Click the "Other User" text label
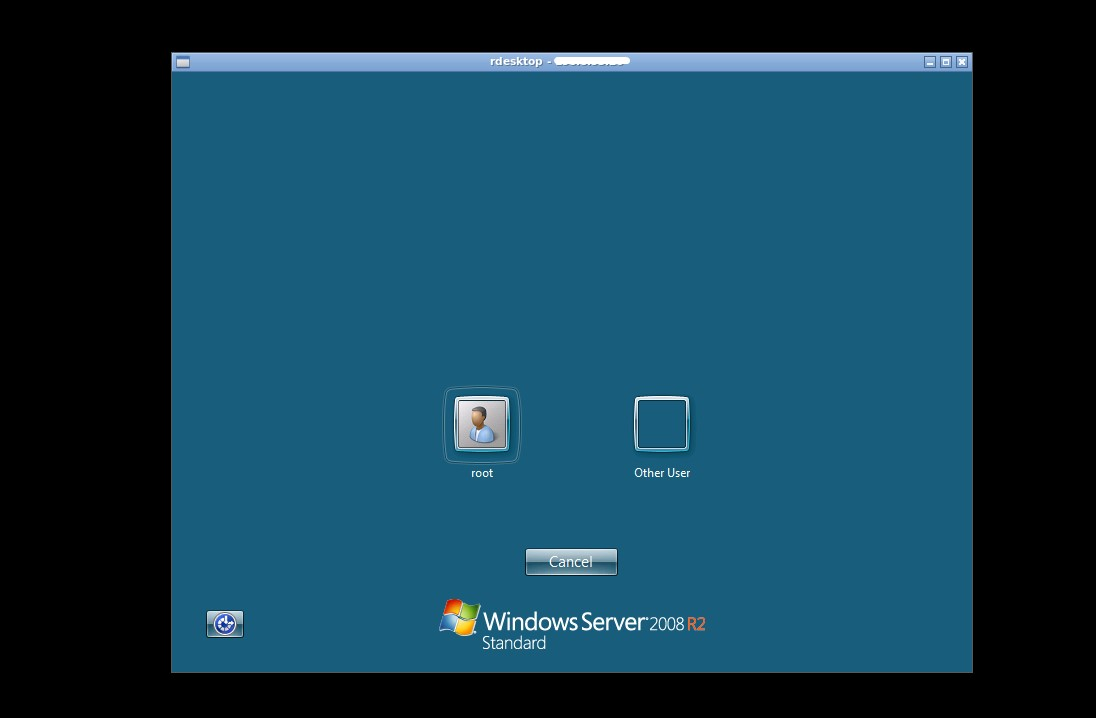This screenshot has width=1096, height=718. [662, 473]
